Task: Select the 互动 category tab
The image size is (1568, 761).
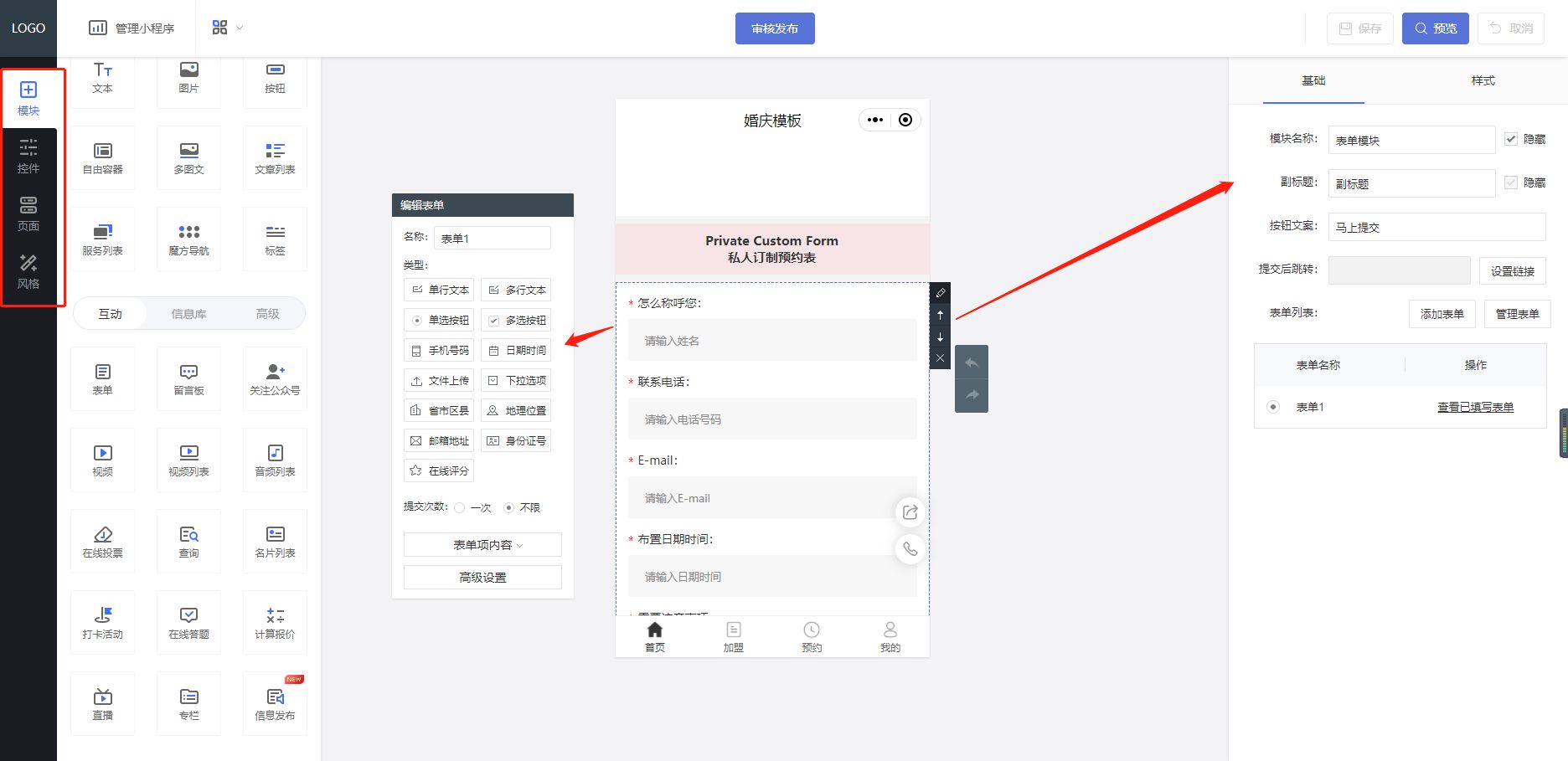Action: point(110,314)
